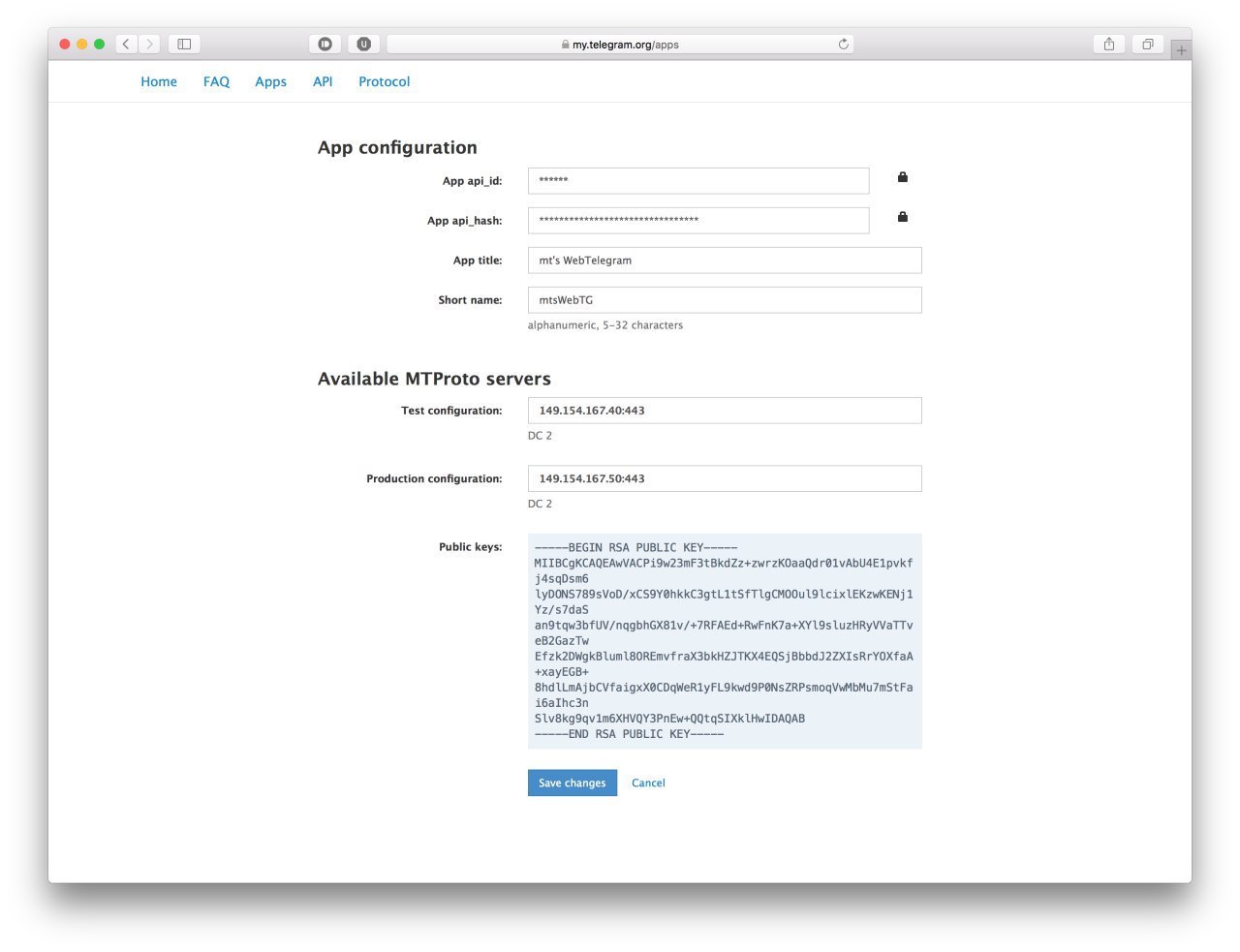Select the Test configuration address field
The height and width of the screenshot is (952, 1240).
click(724, 411)
